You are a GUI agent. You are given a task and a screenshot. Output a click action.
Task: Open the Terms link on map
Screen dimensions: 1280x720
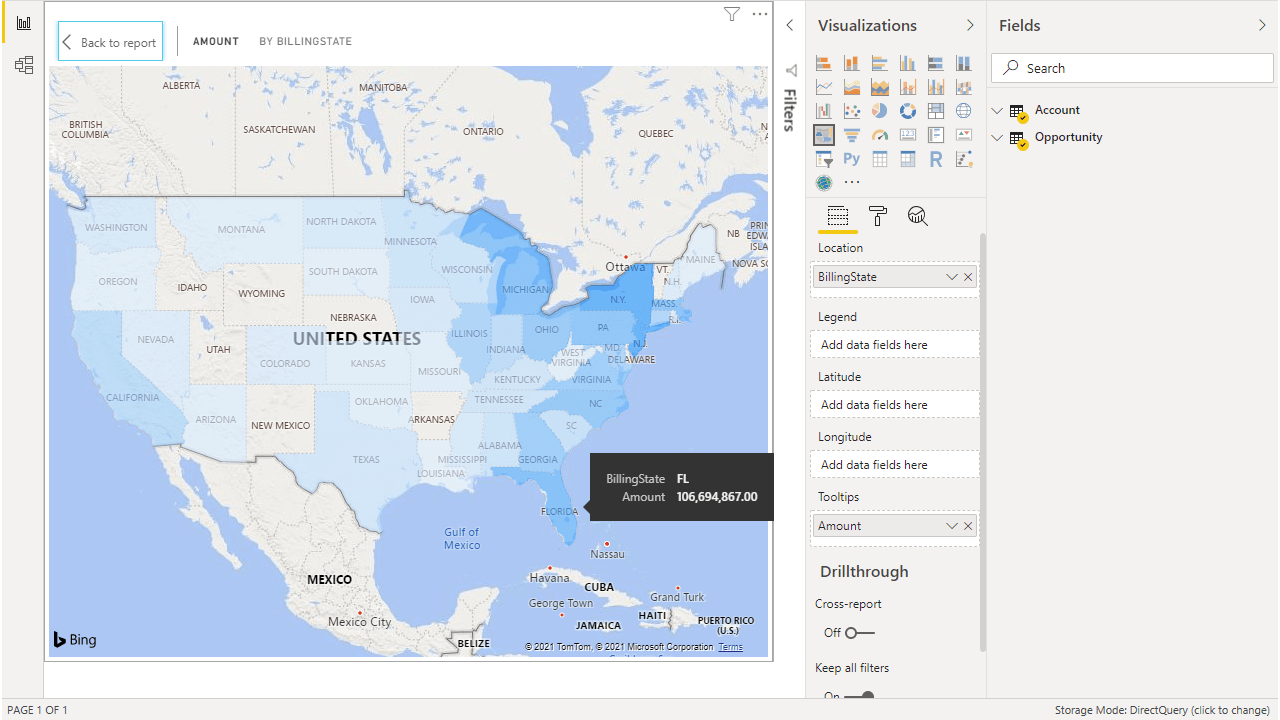[730, 647]
